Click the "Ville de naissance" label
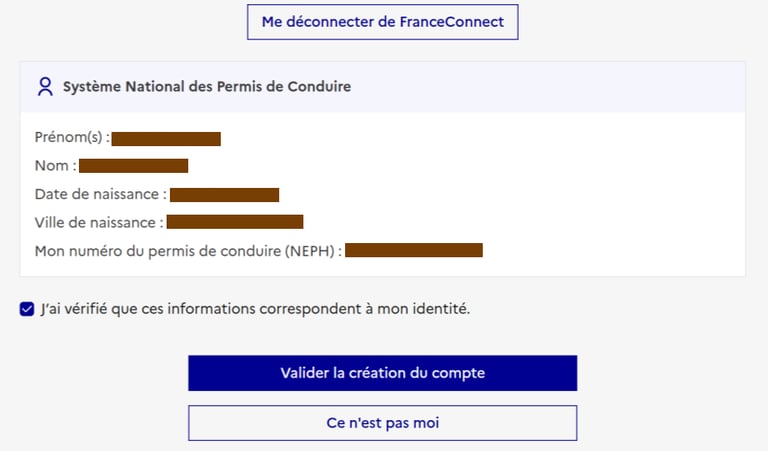Image resolution: width=768 pixels, height=451 pixels. pyautogui.click(x=99, y=222)
